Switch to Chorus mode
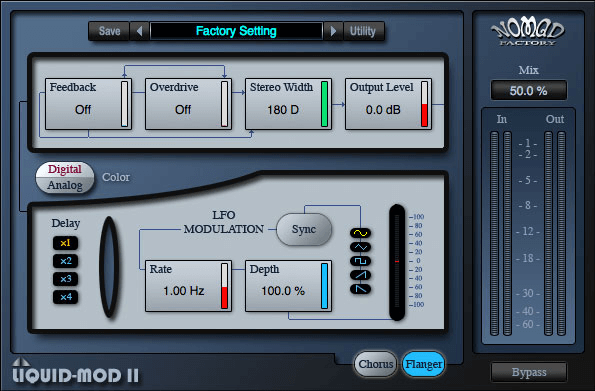 pos(376,364)
